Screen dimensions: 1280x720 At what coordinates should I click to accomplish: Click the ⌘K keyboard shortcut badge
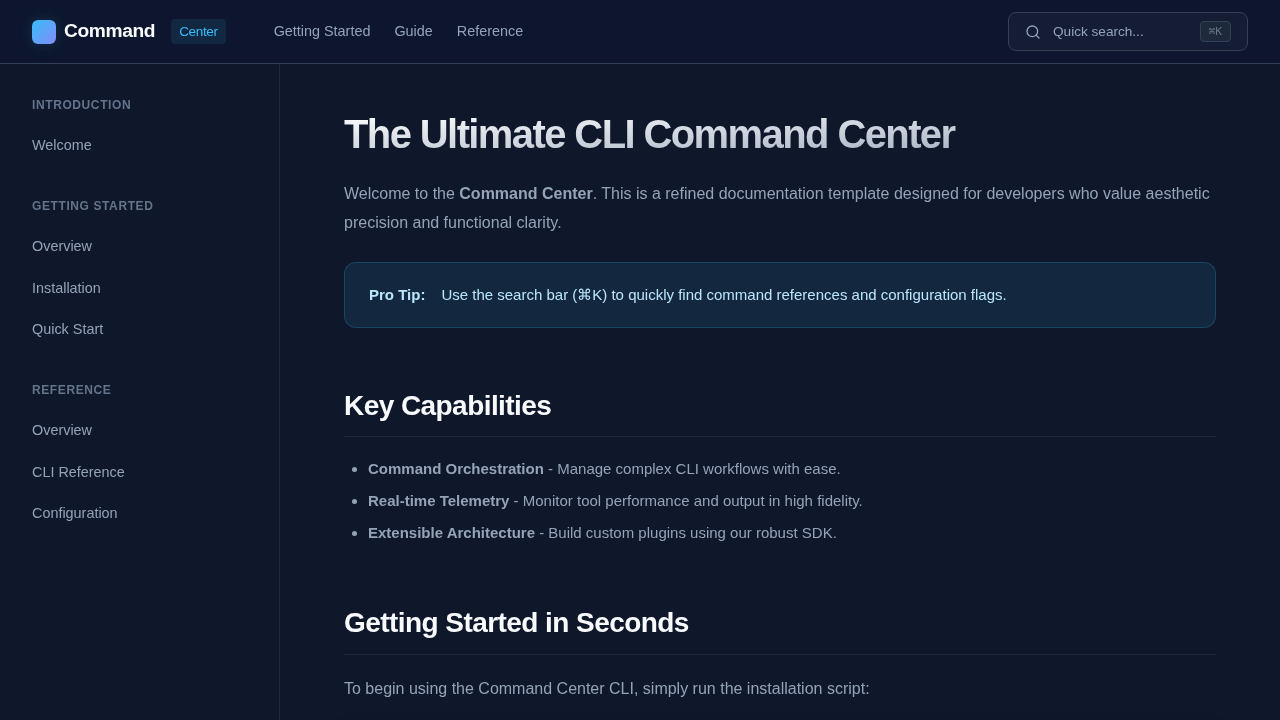point(1215,32)
